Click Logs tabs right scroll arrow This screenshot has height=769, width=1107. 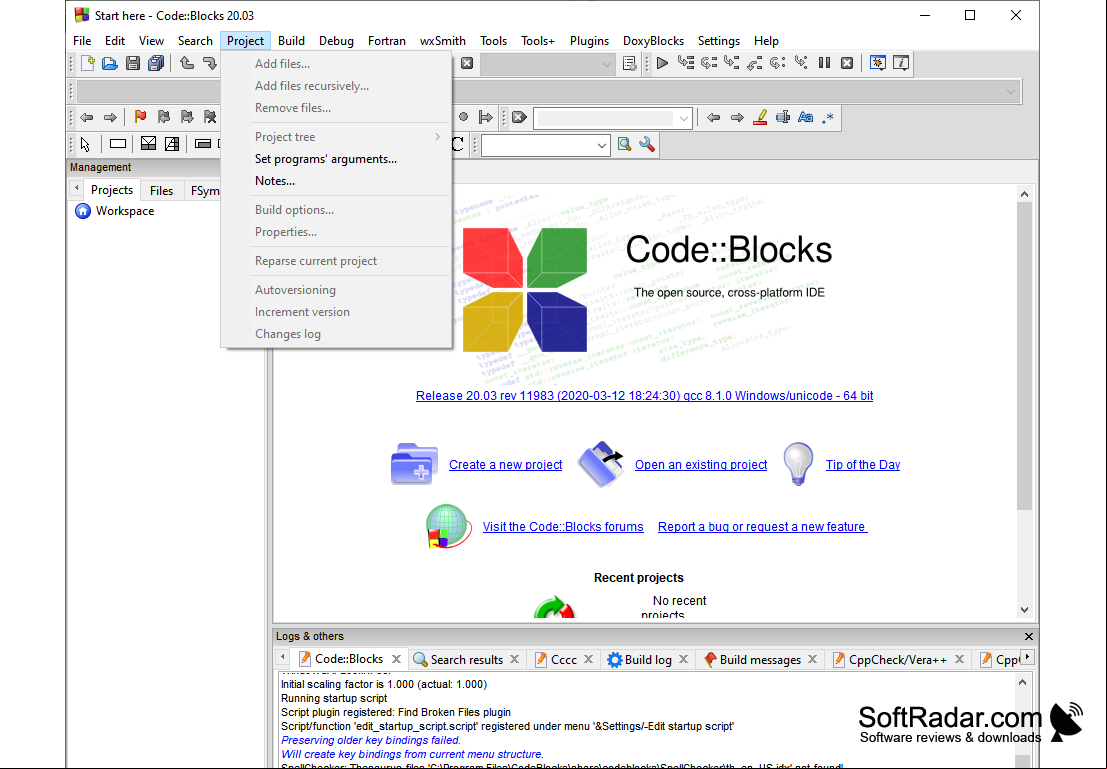1028,657
